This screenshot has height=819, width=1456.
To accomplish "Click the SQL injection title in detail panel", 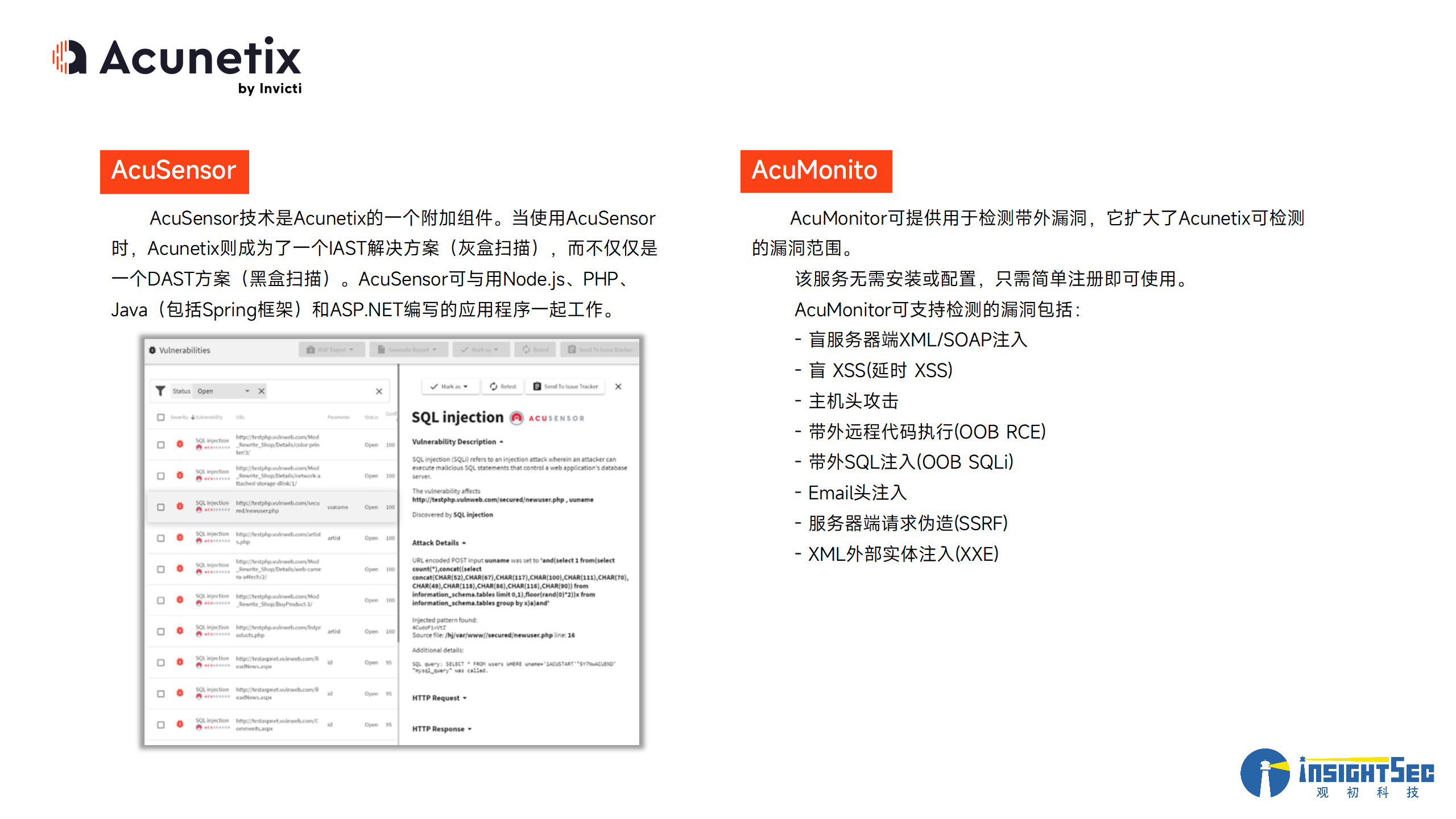I will pyautogui.click(x=457, y=417).
